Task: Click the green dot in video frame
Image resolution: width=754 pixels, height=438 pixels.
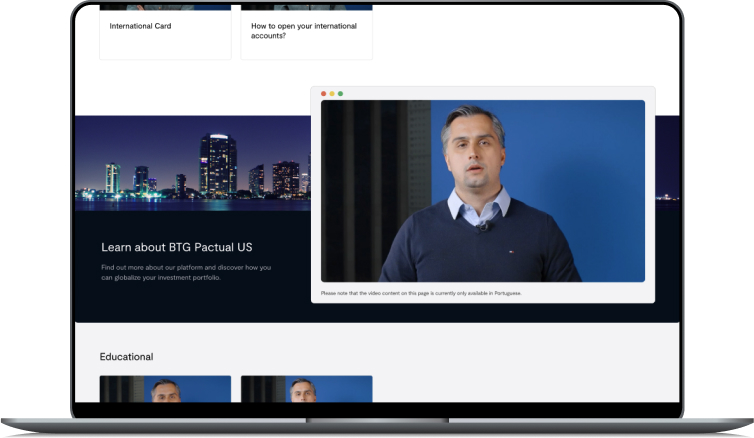Action: (x=340, y=94)
